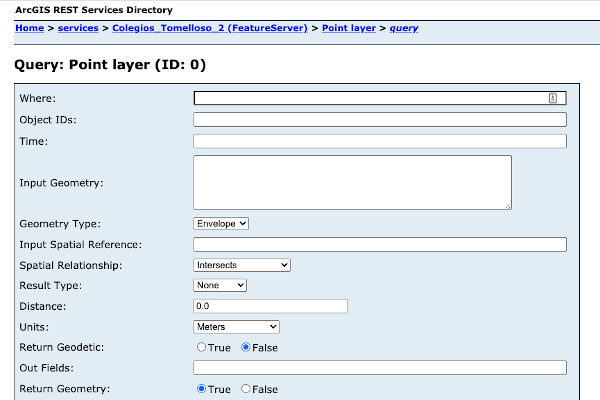This screenshot has height=400, width=600.
Task: Click the Distance input field
Action: point(270,306)
